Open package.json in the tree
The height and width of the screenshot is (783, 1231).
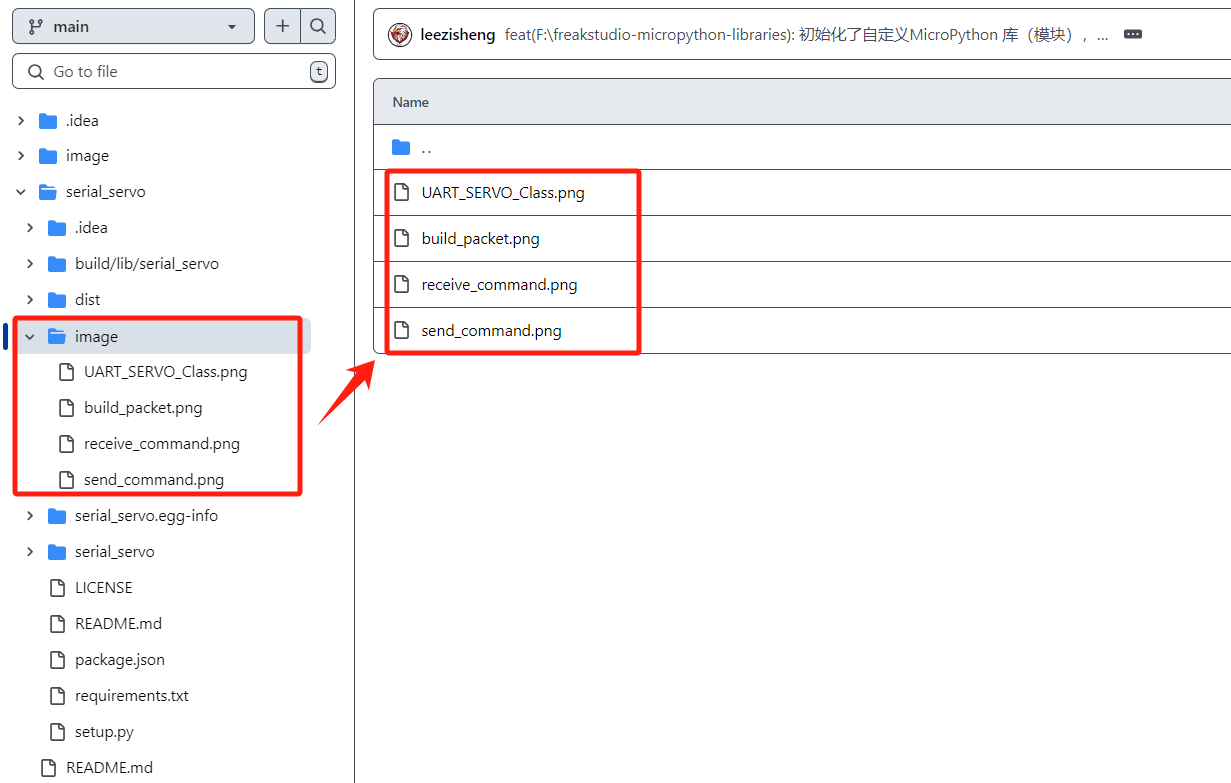point(120,660)
